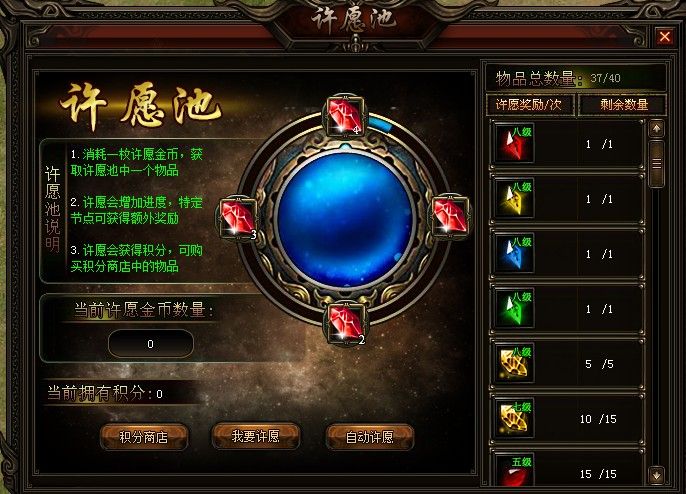Click the 我要许愿 make a wish button

(x=256, y=436)
